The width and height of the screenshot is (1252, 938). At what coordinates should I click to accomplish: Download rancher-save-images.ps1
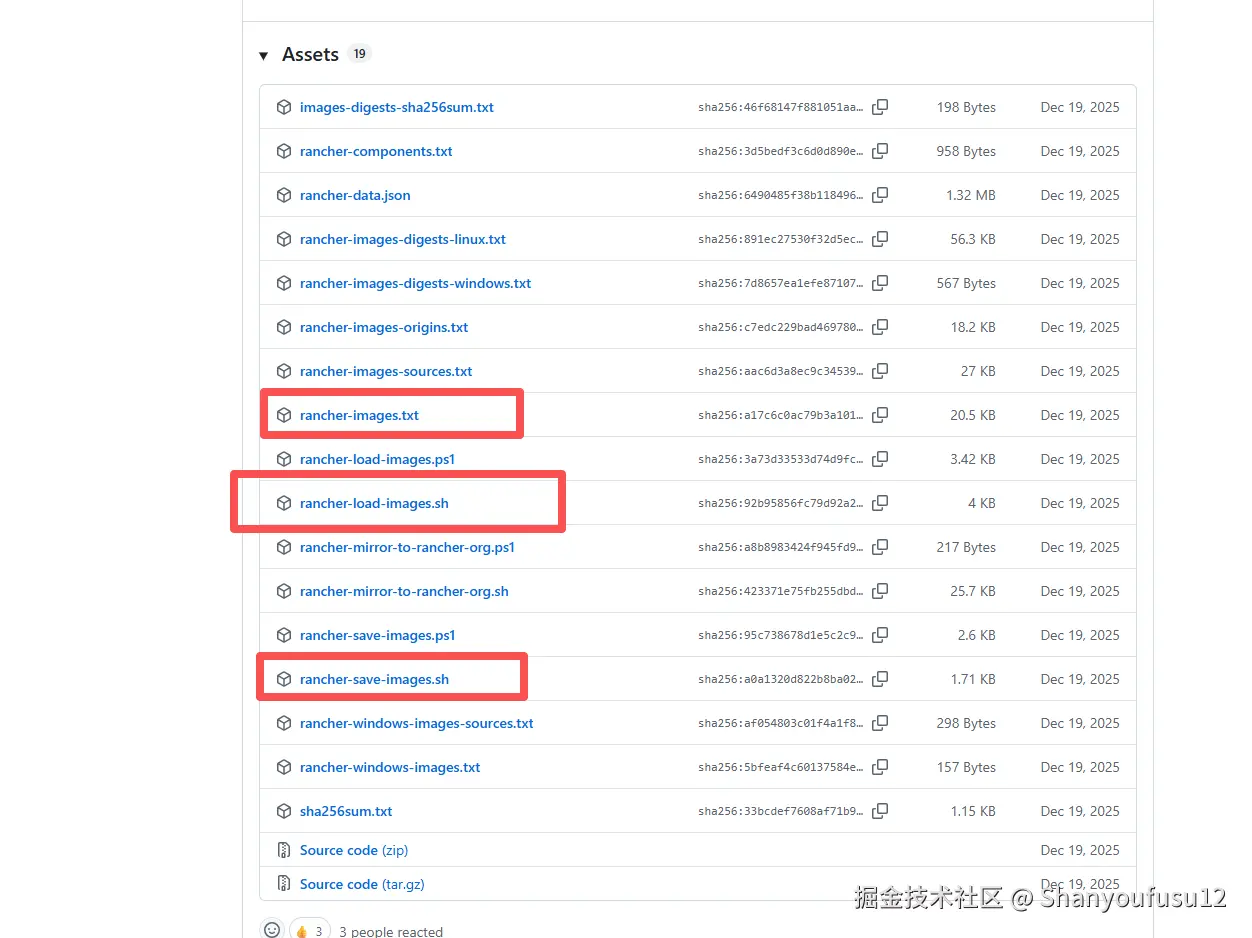click(378, 635)
